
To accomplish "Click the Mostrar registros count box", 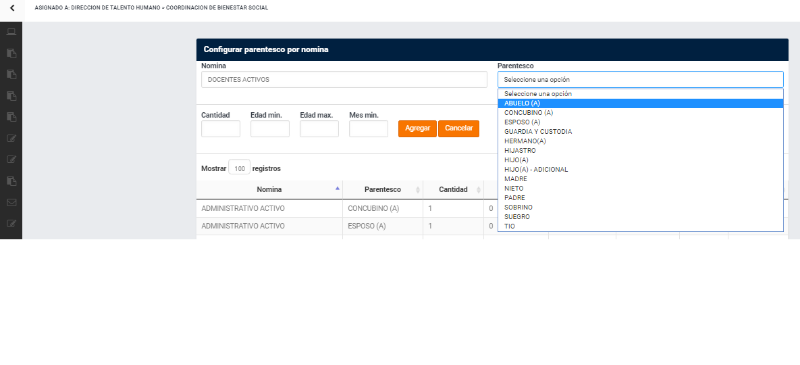I will (239, 168).
